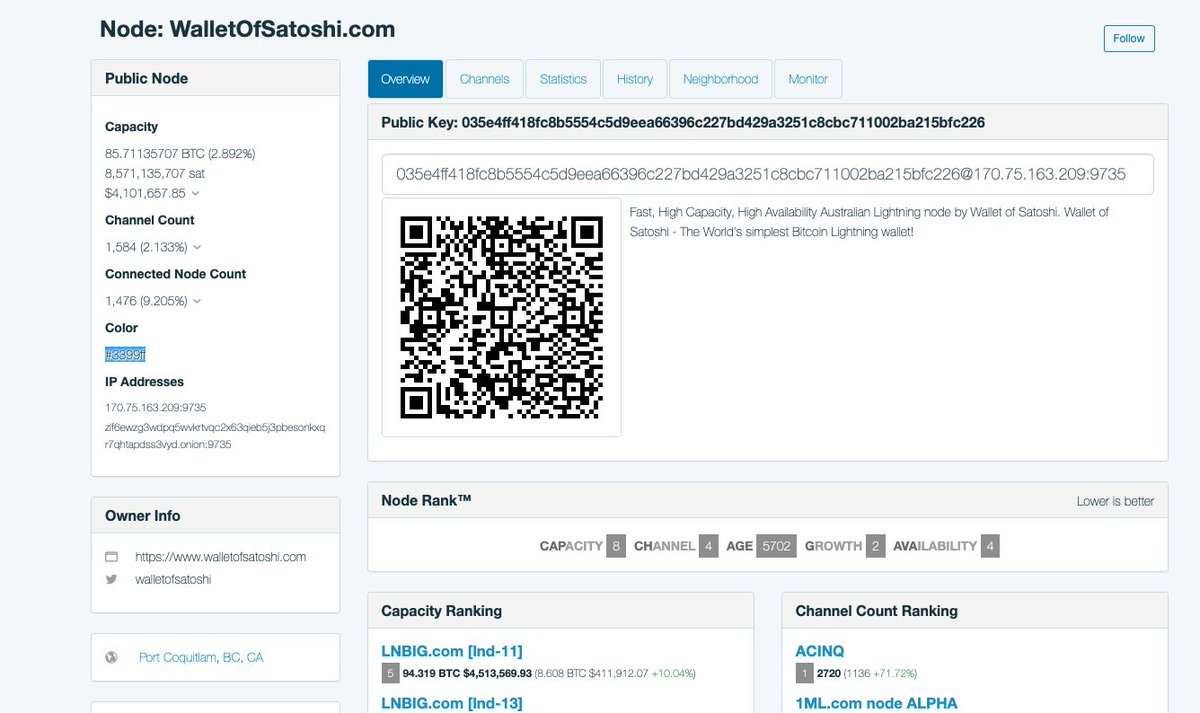Screen dimensions: 1200x713
Task: Click the node description about Wallet of Satoshi
Action: 869,222
